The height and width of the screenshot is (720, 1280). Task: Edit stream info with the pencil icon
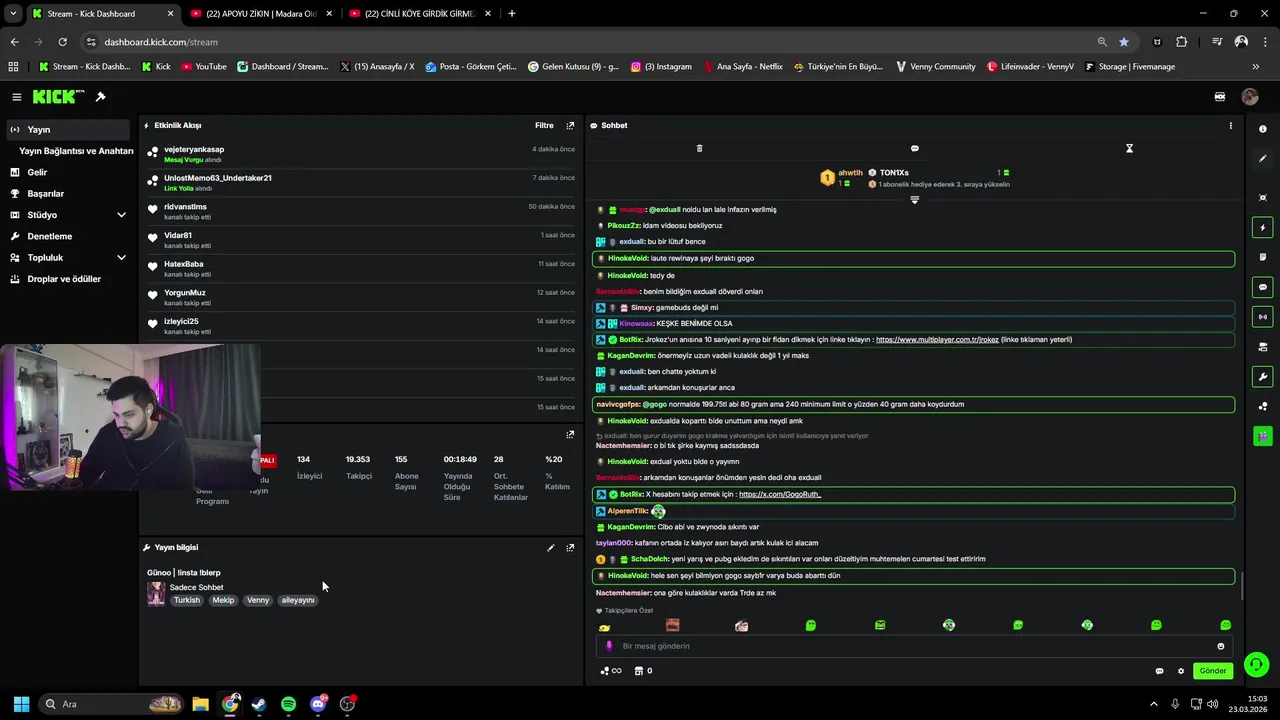[x=550, y=547]
